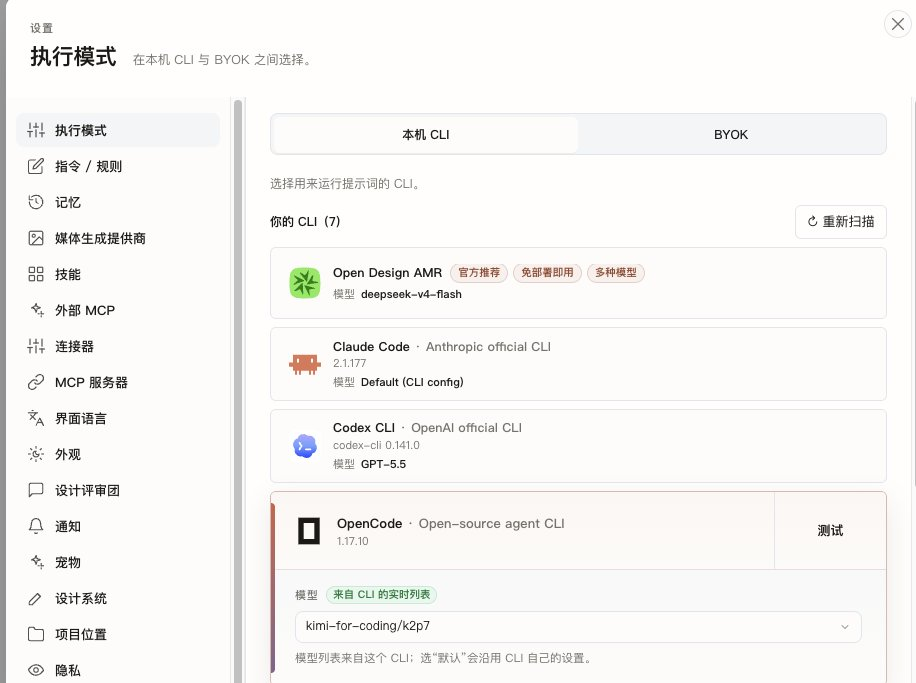Click the 执行模式 sliders icon in sidebar

tap(36, 130)
